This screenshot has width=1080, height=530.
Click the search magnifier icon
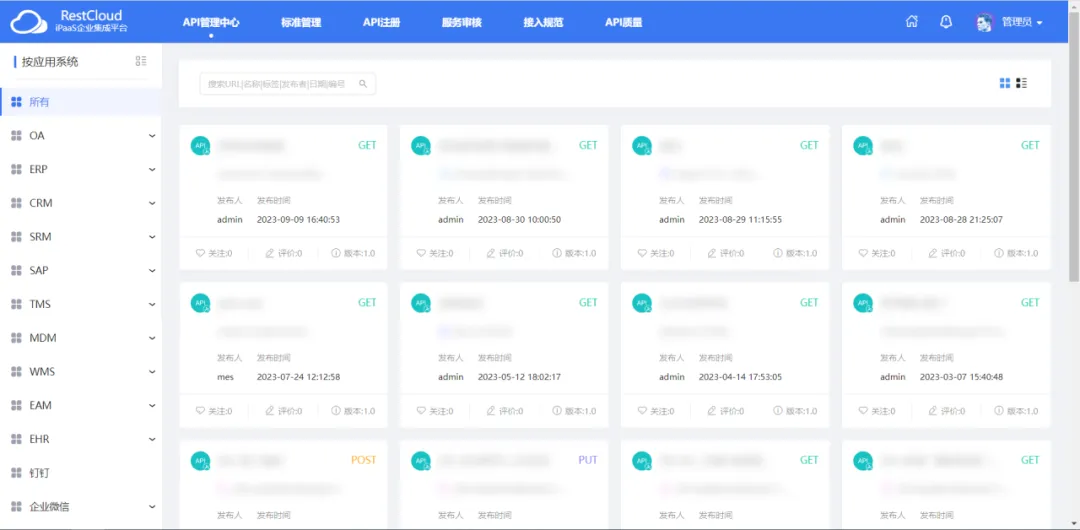(x=363, y=84)
